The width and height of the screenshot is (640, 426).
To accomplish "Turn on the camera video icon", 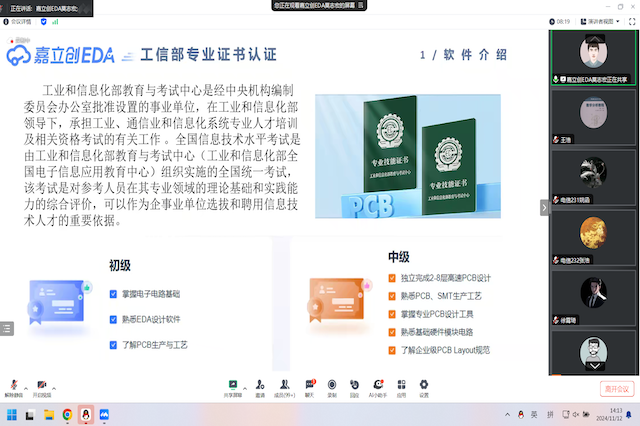I will coord(41,385).
